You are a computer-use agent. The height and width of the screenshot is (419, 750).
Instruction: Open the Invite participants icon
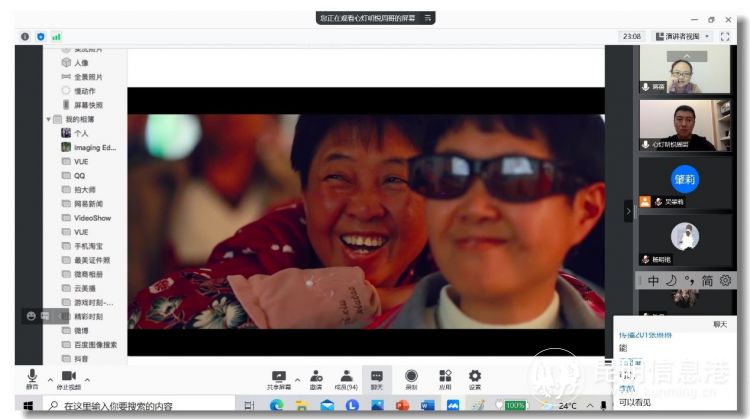316,376
